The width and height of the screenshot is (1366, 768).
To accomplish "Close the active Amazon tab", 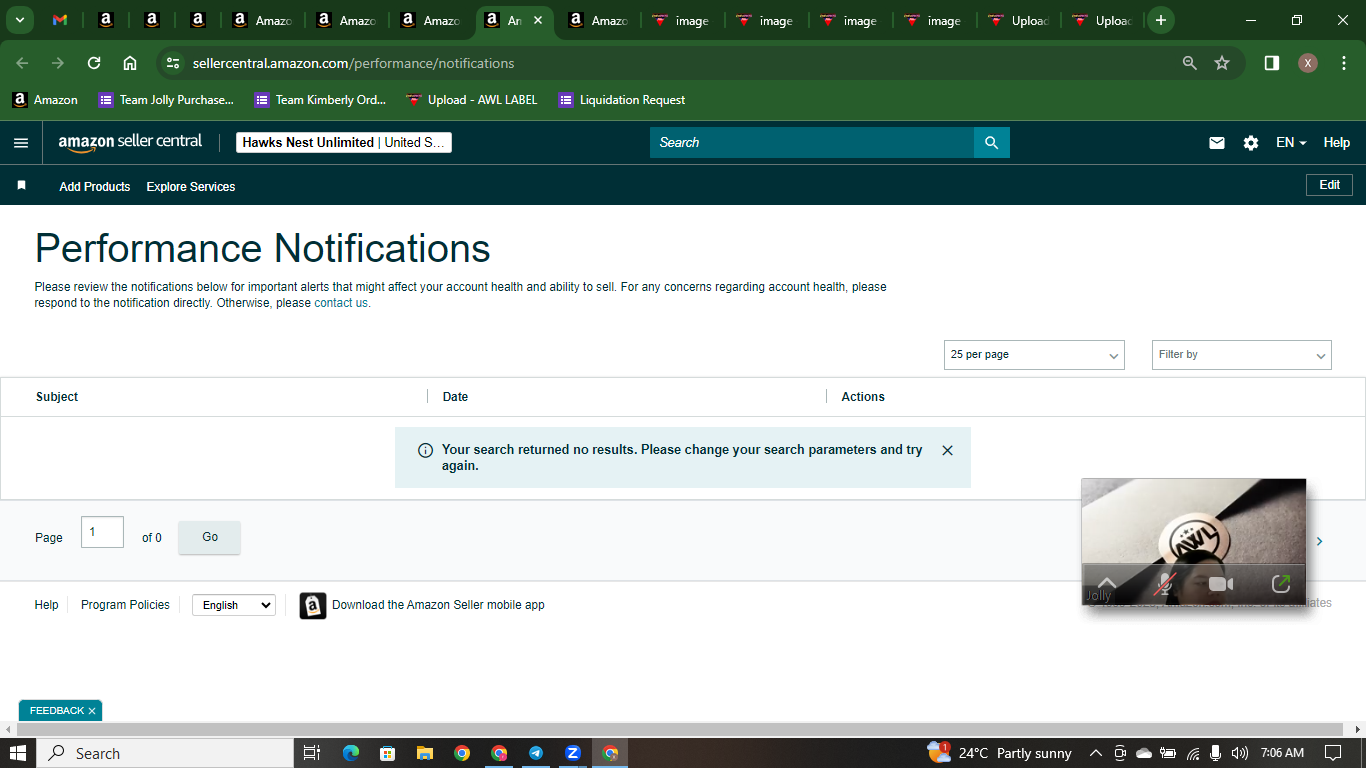I will pos(538,20).
